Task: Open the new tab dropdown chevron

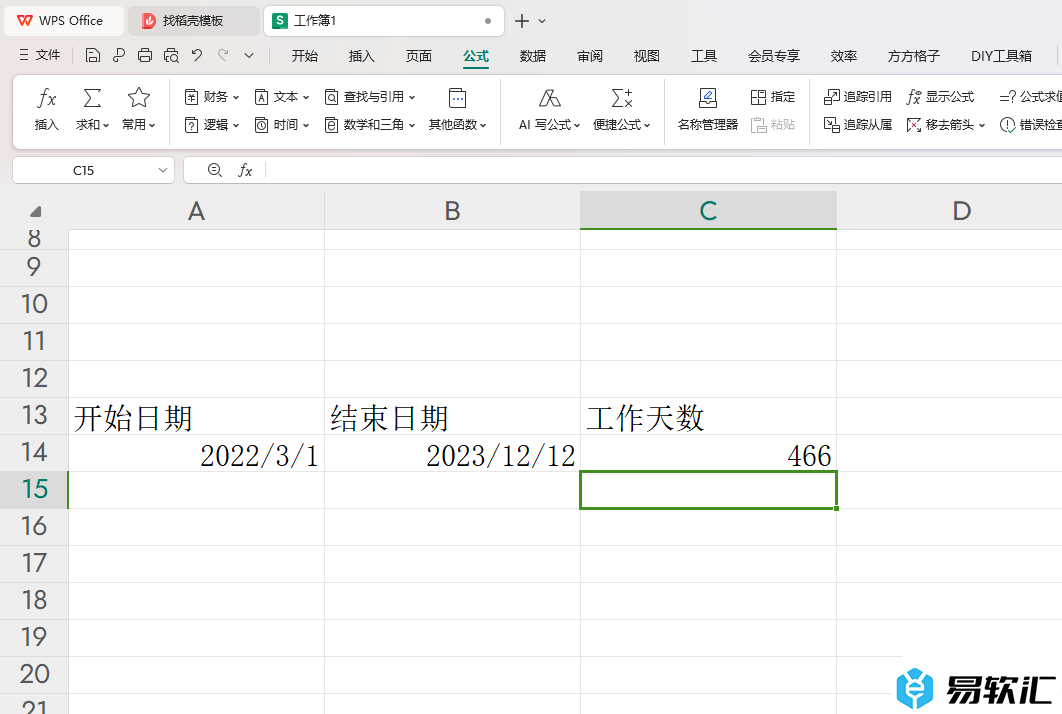Action: 542,21
